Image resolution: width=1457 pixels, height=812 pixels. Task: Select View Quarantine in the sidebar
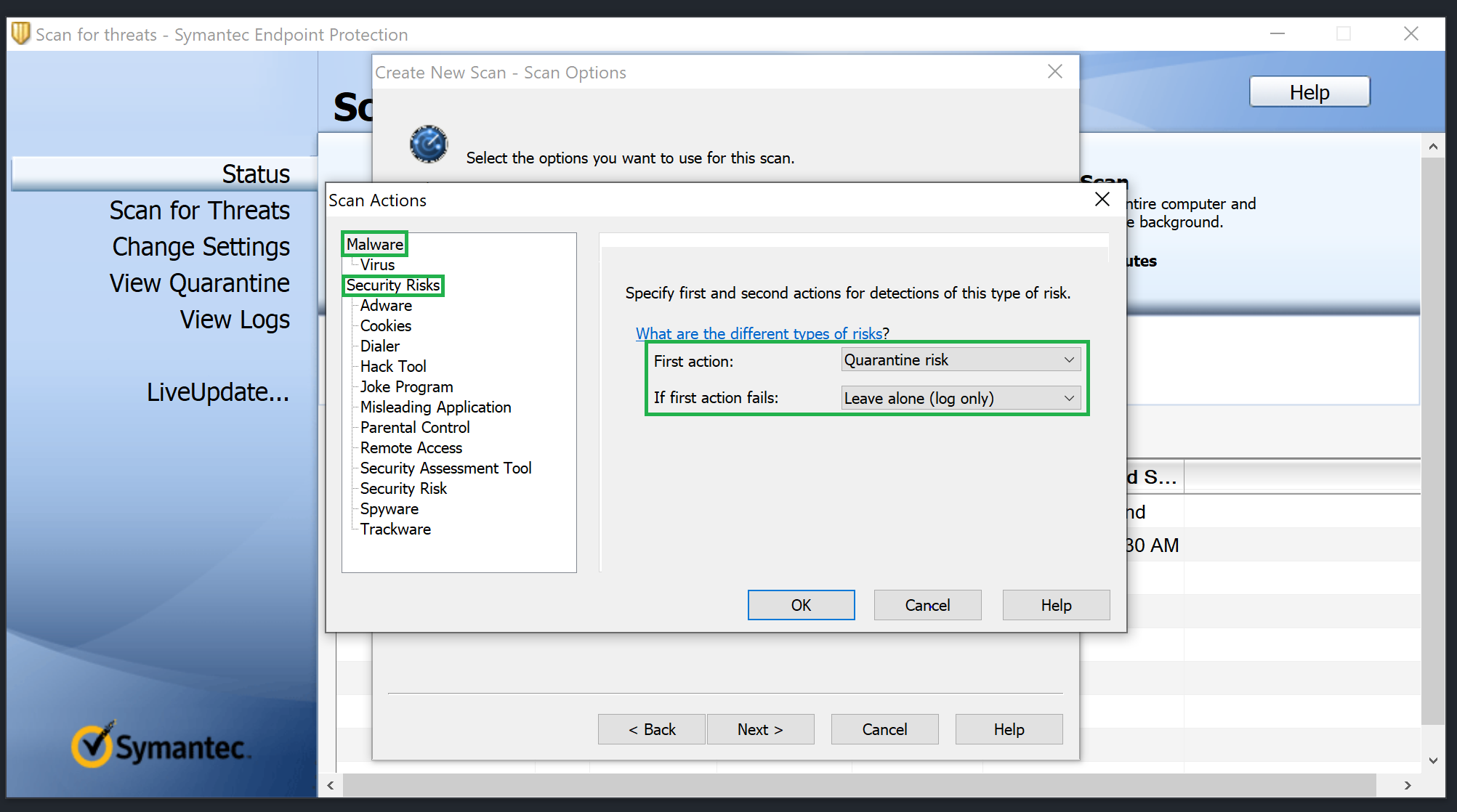click(199, 283)
